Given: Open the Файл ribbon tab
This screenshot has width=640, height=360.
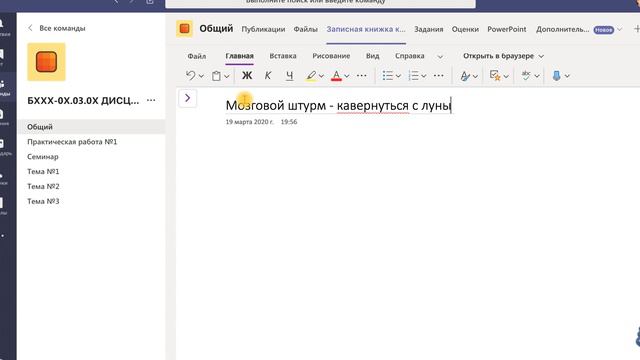Looking at the screenshot, I should pos(197,56).
